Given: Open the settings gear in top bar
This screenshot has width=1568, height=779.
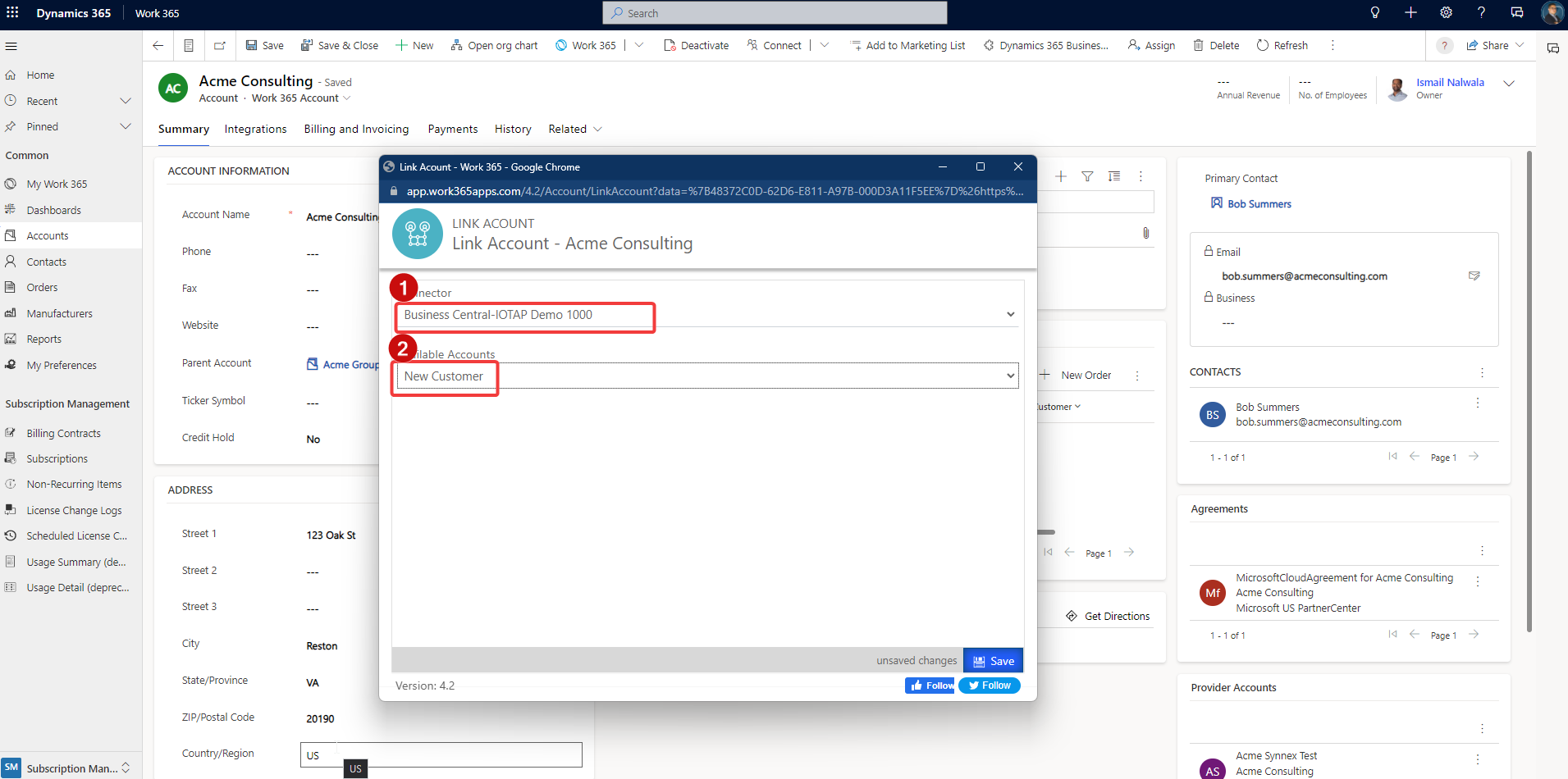Looking at the screenshot, I should pyautogui.click(x=1446, y=13).
